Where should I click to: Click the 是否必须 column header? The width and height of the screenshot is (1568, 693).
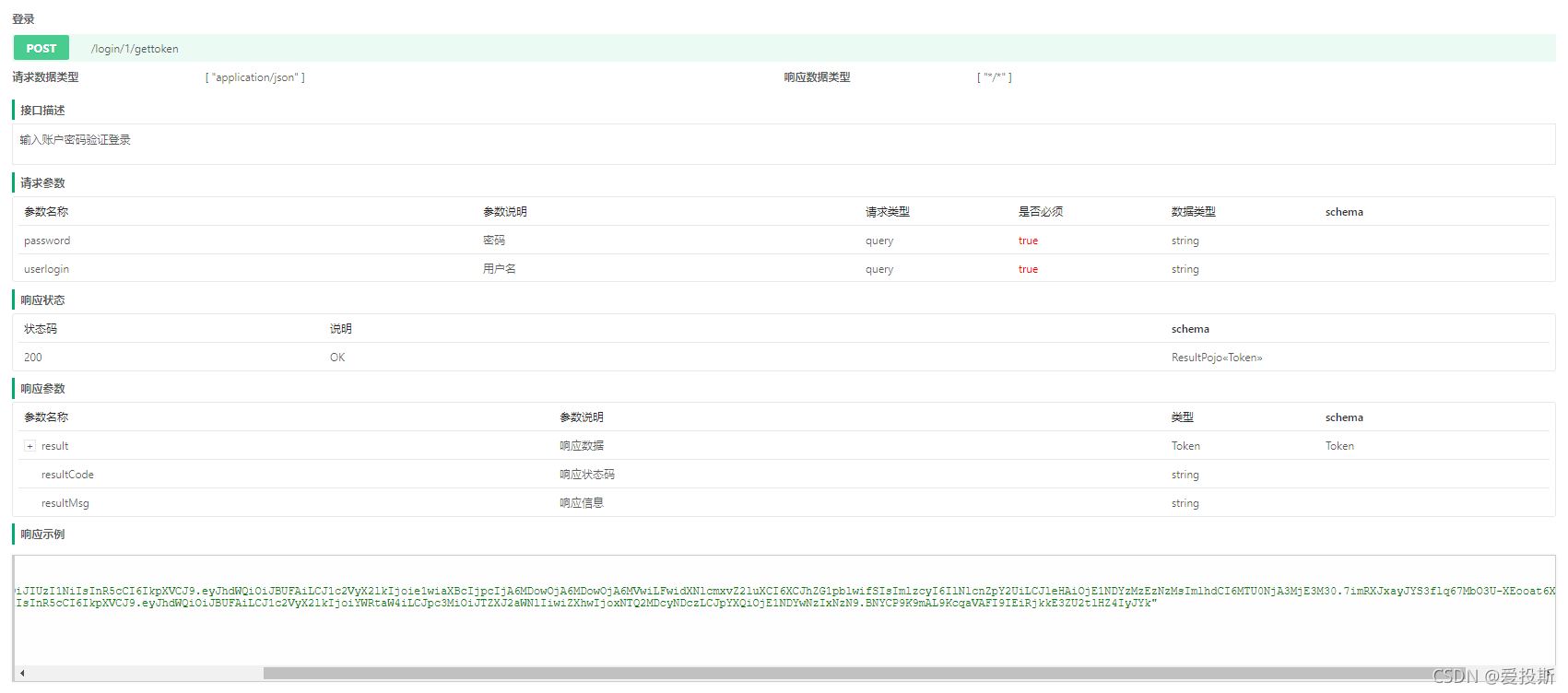click(1041, 212)
